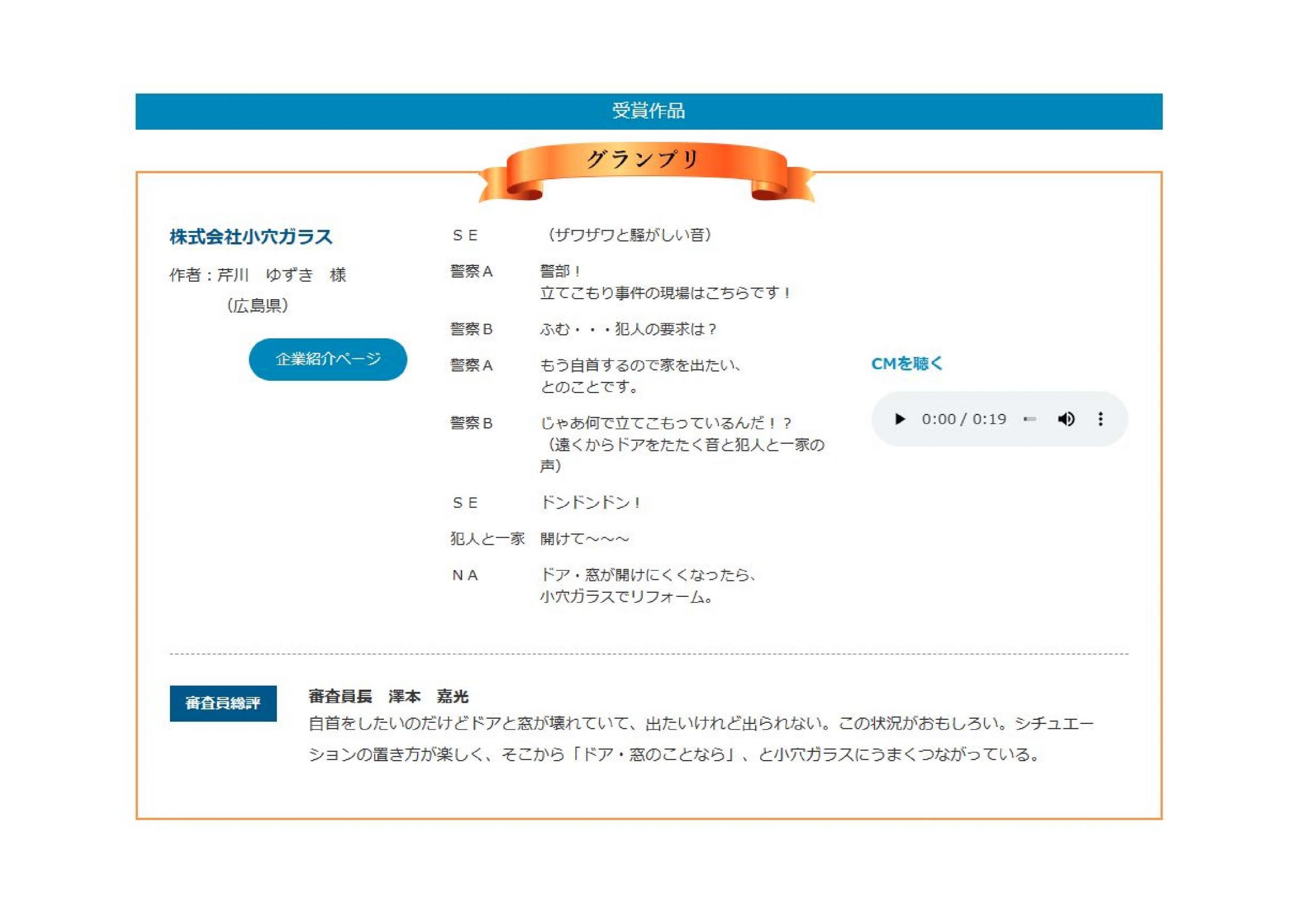Click line 開けて〜〜〜
Image resolution: width=1307 pixels, height=924 pixels.
(585, 539)
